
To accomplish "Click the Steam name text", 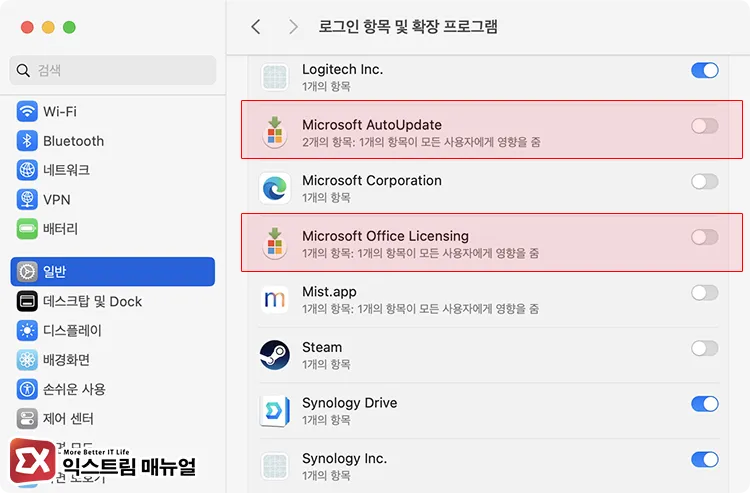I will [x=322, y=347].
